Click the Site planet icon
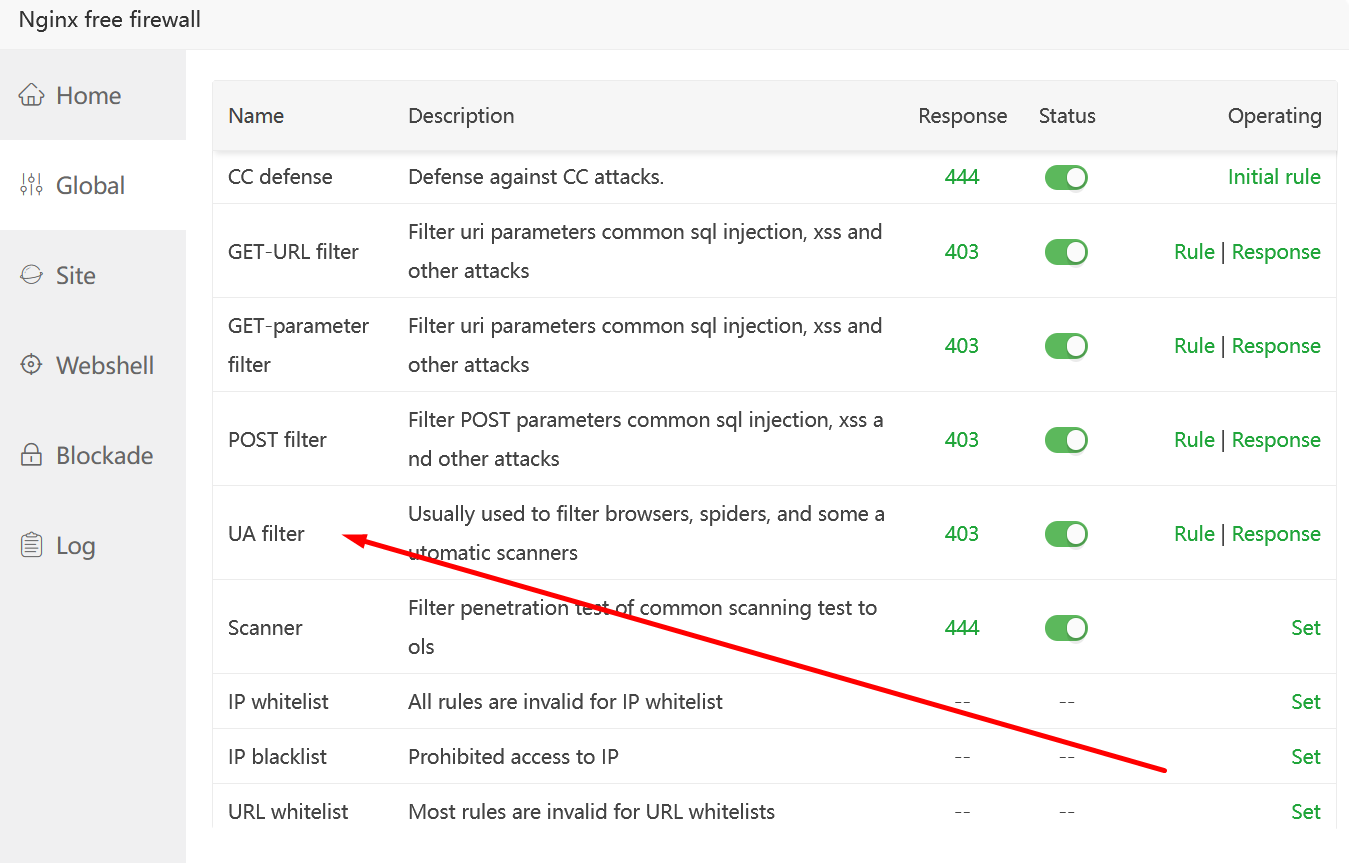This screenshot has width=1349, height=863. (x=32, y=275)
